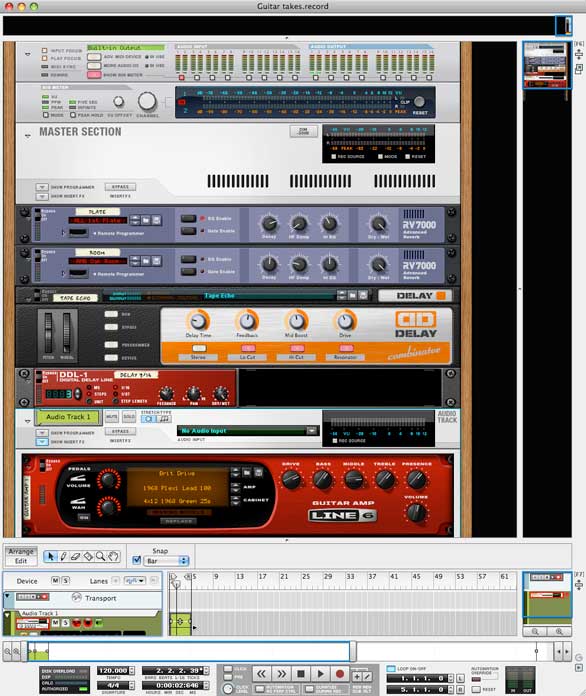
Task: Set right locator with R button
Action: [x=460, y=689]
